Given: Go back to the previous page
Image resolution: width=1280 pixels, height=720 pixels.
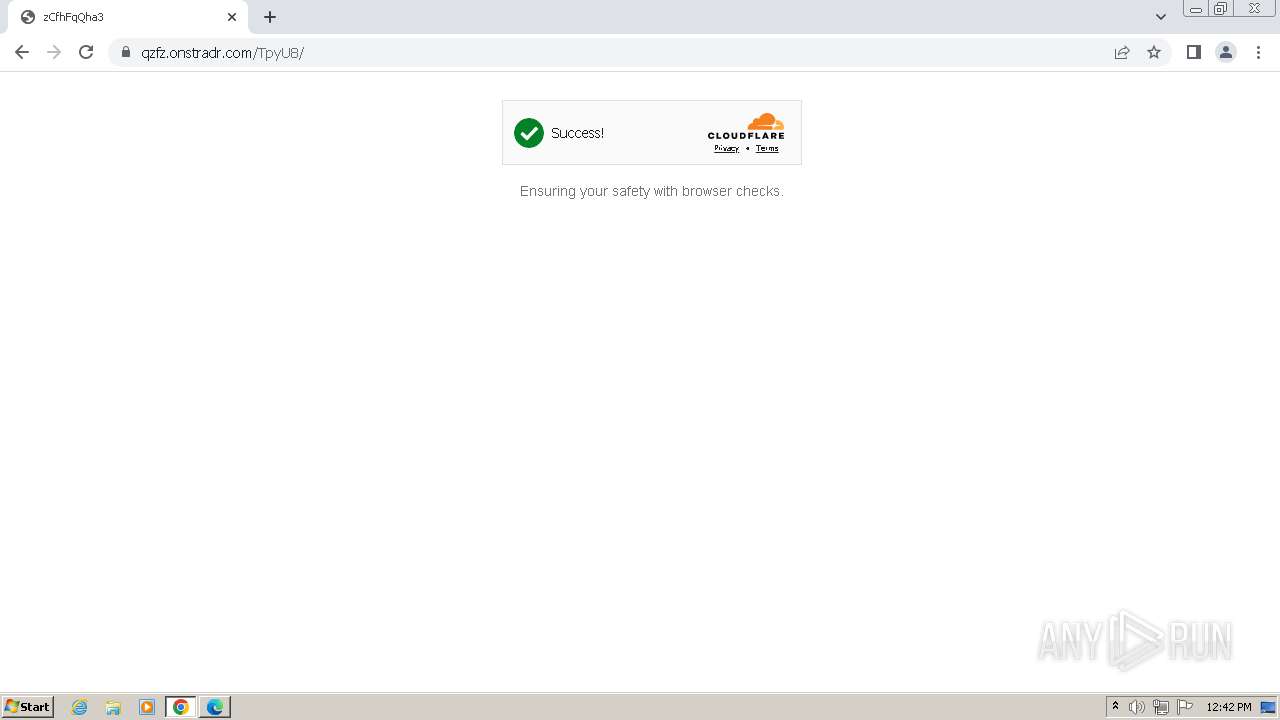Looking at the screenshot, I should 22,52.
